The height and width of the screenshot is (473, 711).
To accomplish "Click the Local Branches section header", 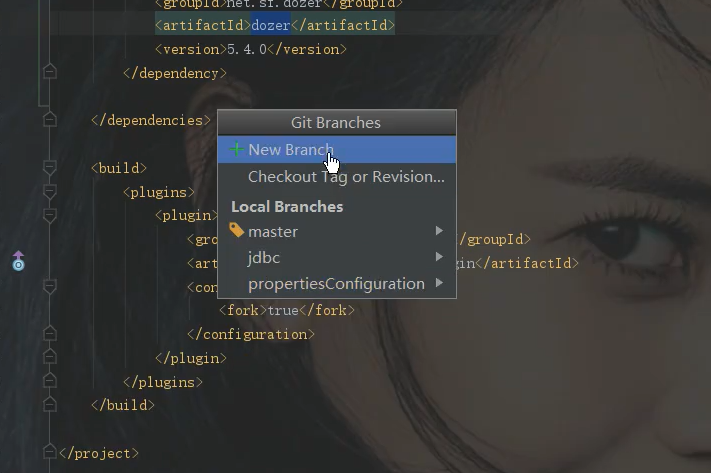I will [287, 207].
